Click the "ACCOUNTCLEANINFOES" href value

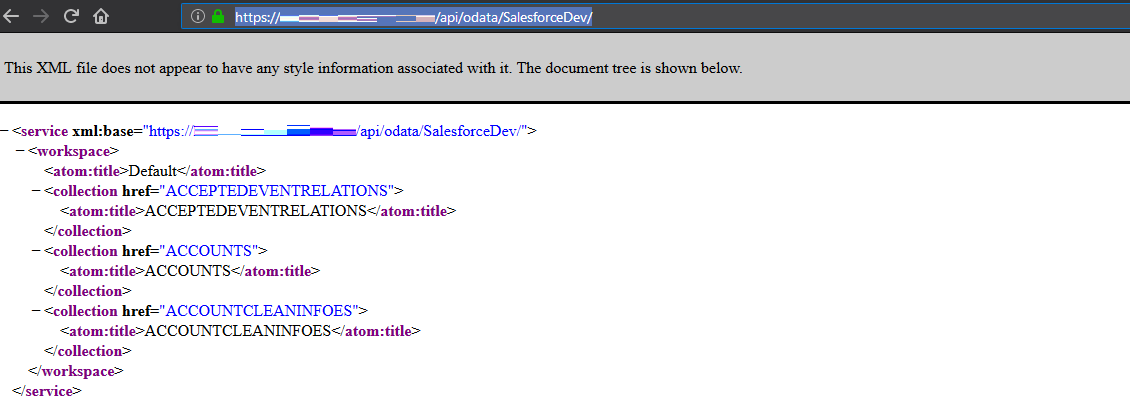(259, 310)
